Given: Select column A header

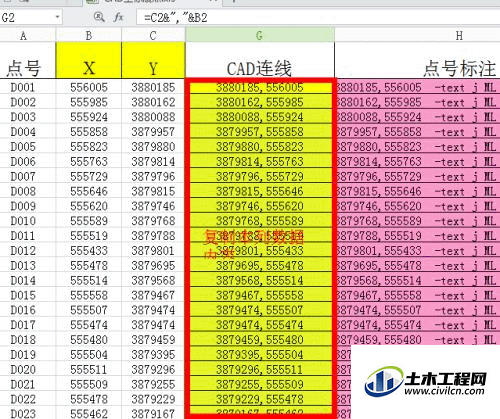Looking at the screenshot, I should point(28,35).
